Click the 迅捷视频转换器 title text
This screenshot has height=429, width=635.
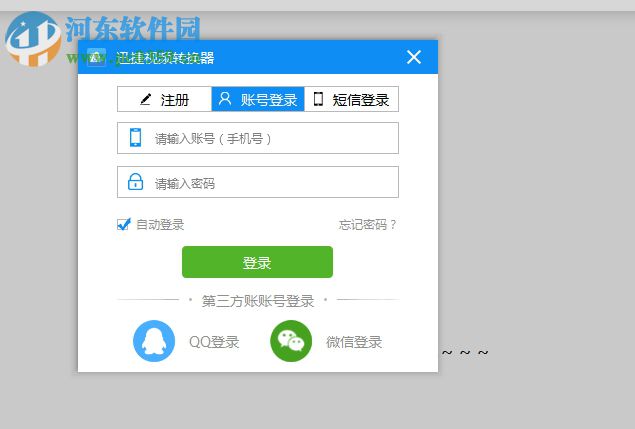(165, 58)
